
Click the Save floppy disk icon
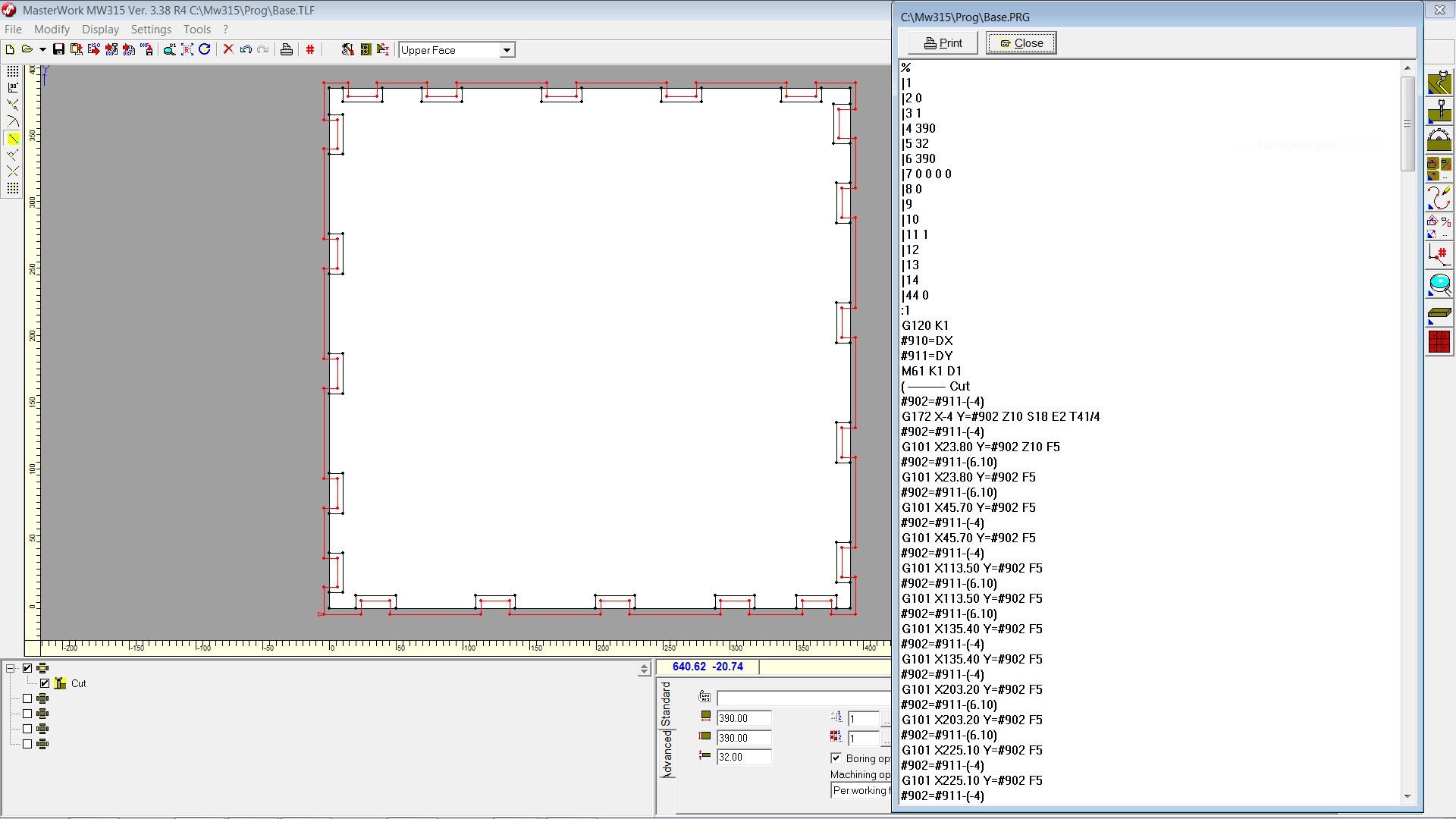pyautogui.click(x=58, y=49)
